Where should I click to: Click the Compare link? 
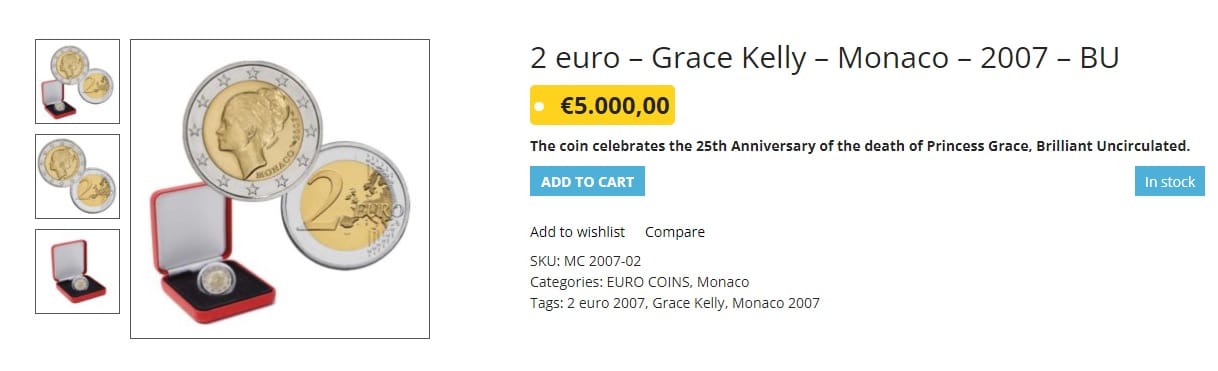click(674, 232)
